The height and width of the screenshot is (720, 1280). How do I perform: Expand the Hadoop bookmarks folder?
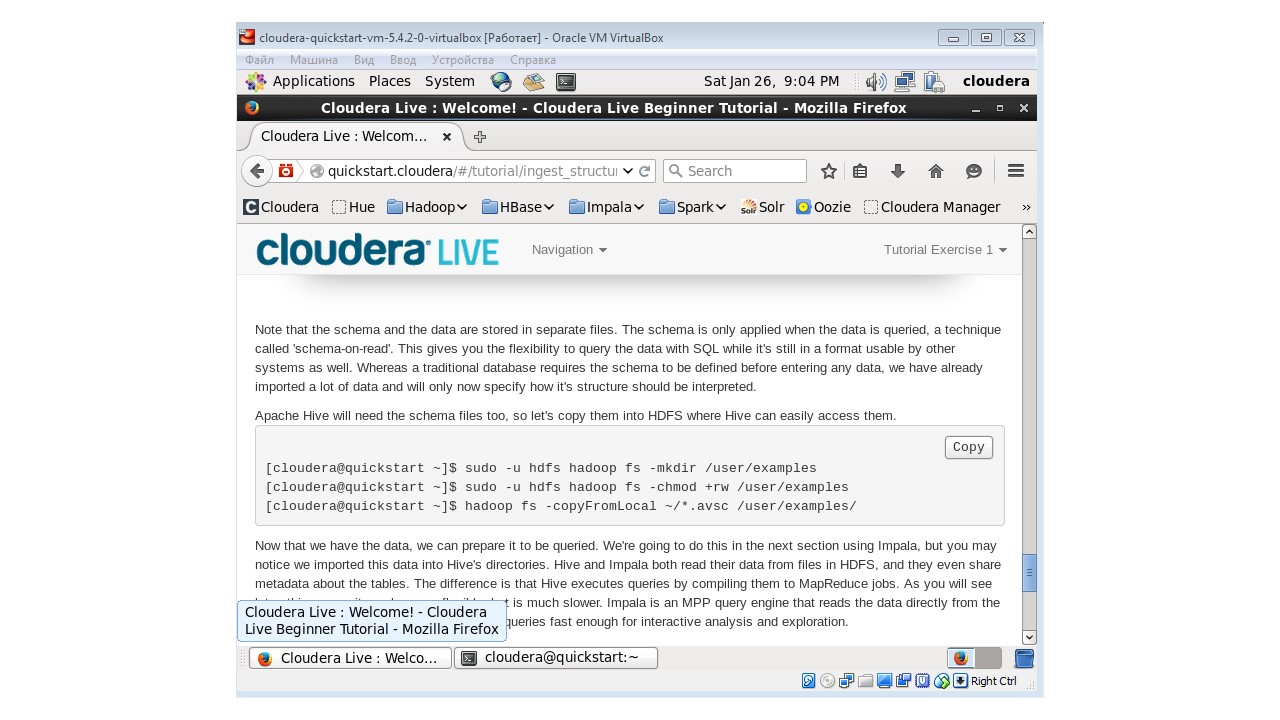[x=427, y=207]
